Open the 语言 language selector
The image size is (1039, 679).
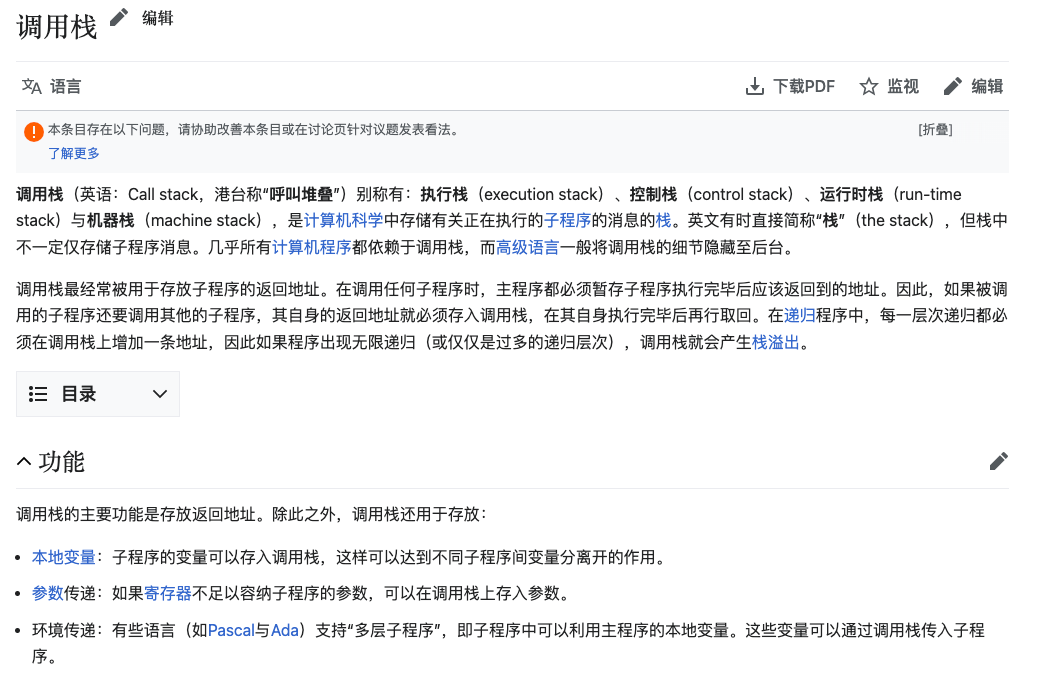66,86
